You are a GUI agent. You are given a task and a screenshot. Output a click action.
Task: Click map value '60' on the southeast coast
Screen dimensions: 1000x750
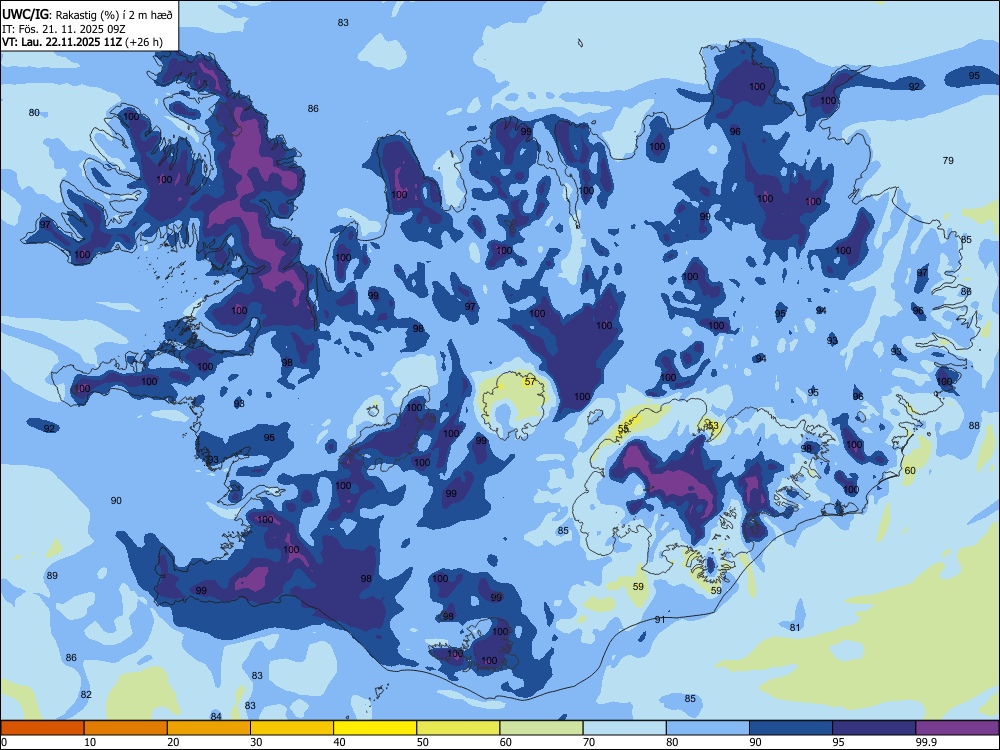click(910, 471)
